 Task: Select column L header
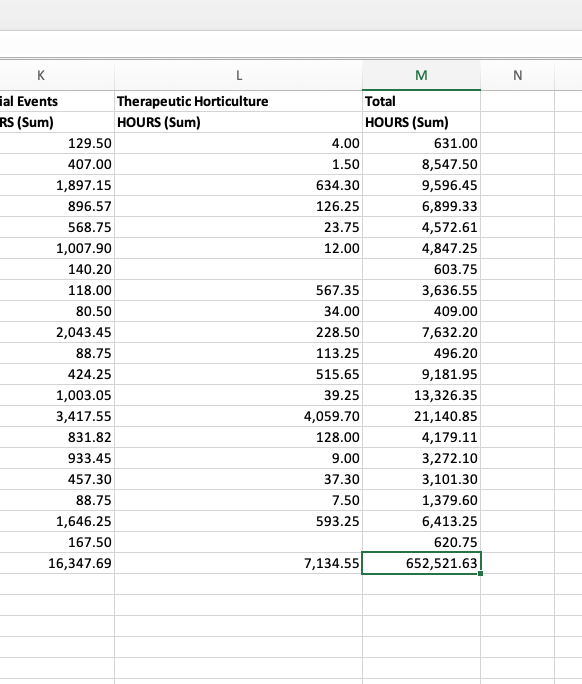coord(239,75)
